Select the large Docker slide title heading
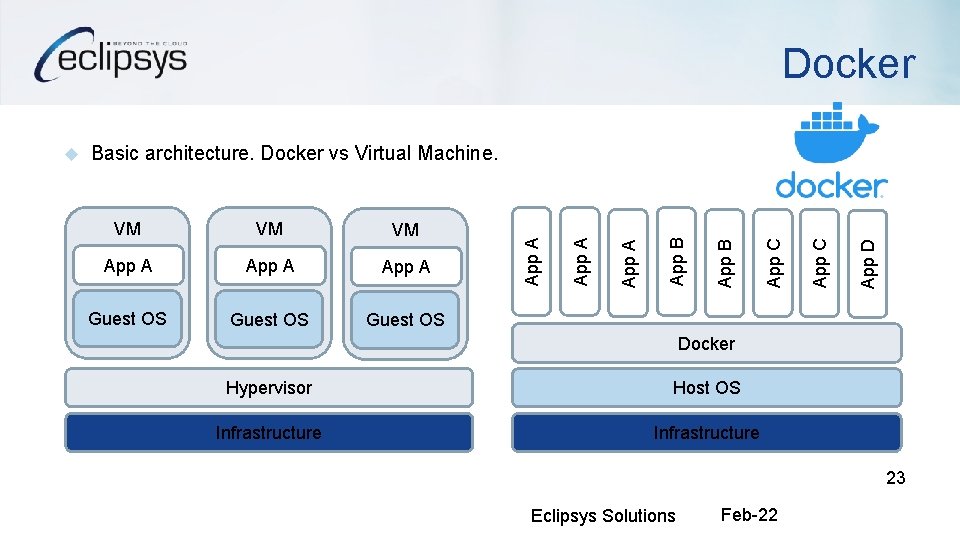This screenshot has width=960, height=540. click(849, 63)
